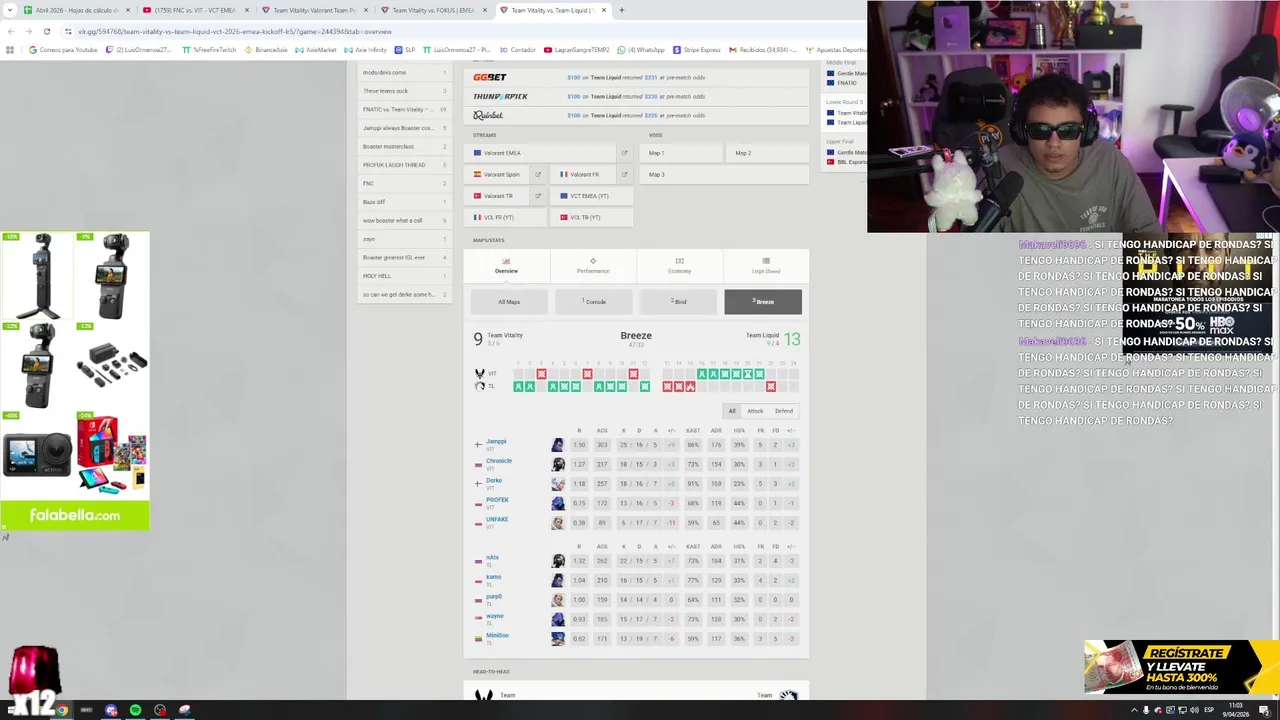Open the Map 1 VOD

tap(681, 153)
